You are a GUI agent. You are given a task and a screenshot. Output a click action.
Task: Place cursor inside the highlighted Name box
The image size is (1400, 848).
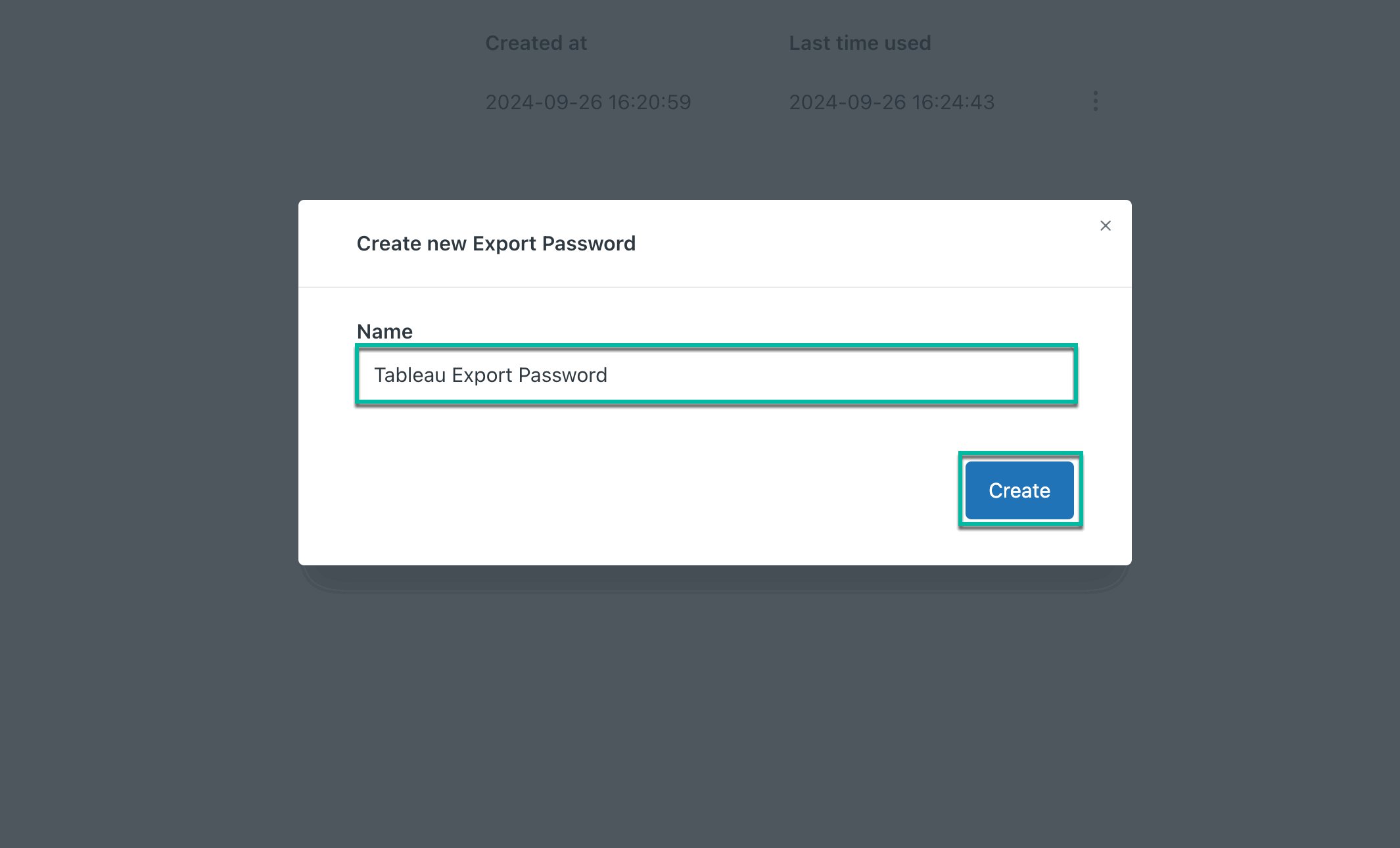point(715,375)
